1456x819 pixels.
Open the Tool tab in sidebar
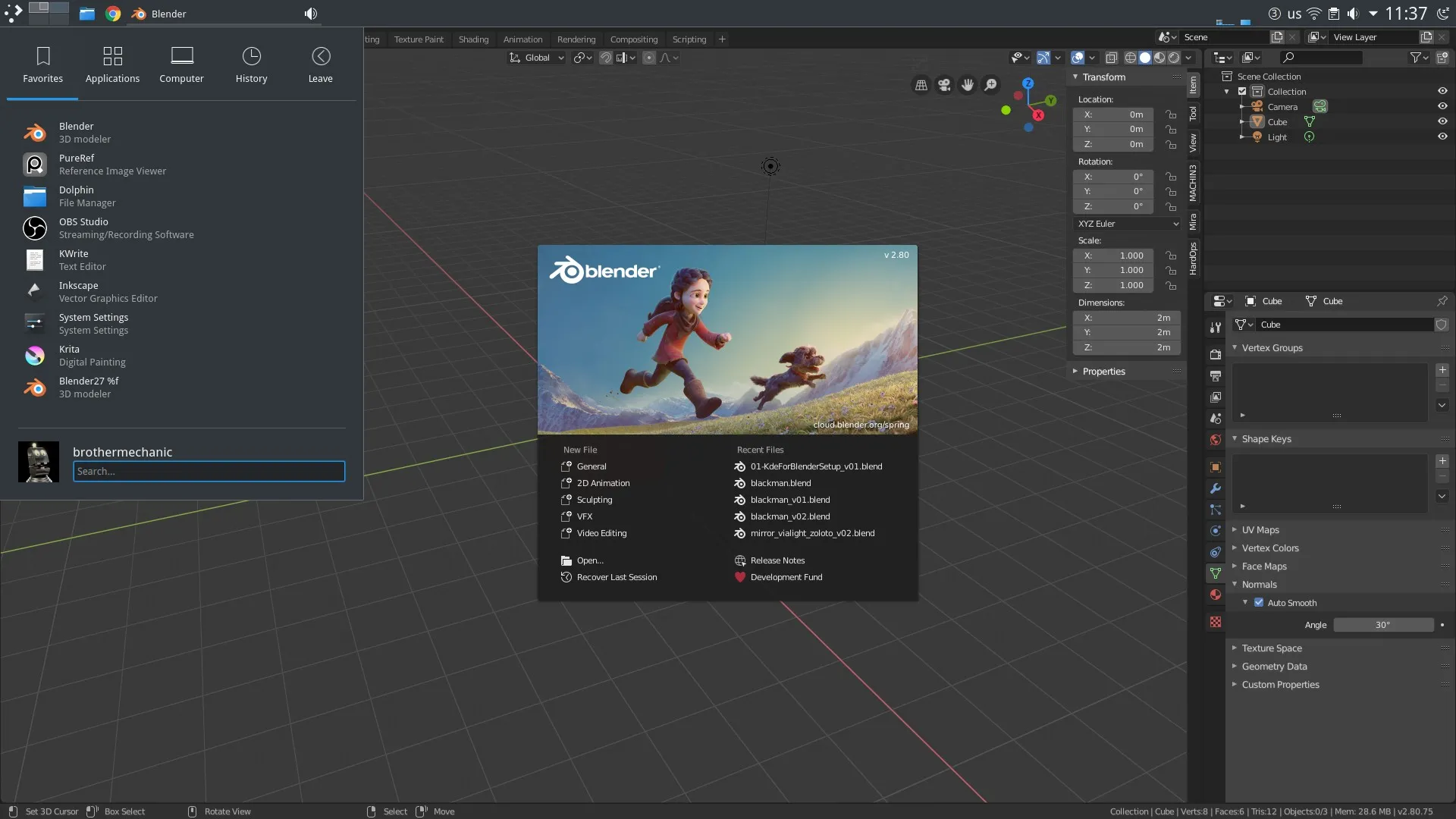(1193, 113)
